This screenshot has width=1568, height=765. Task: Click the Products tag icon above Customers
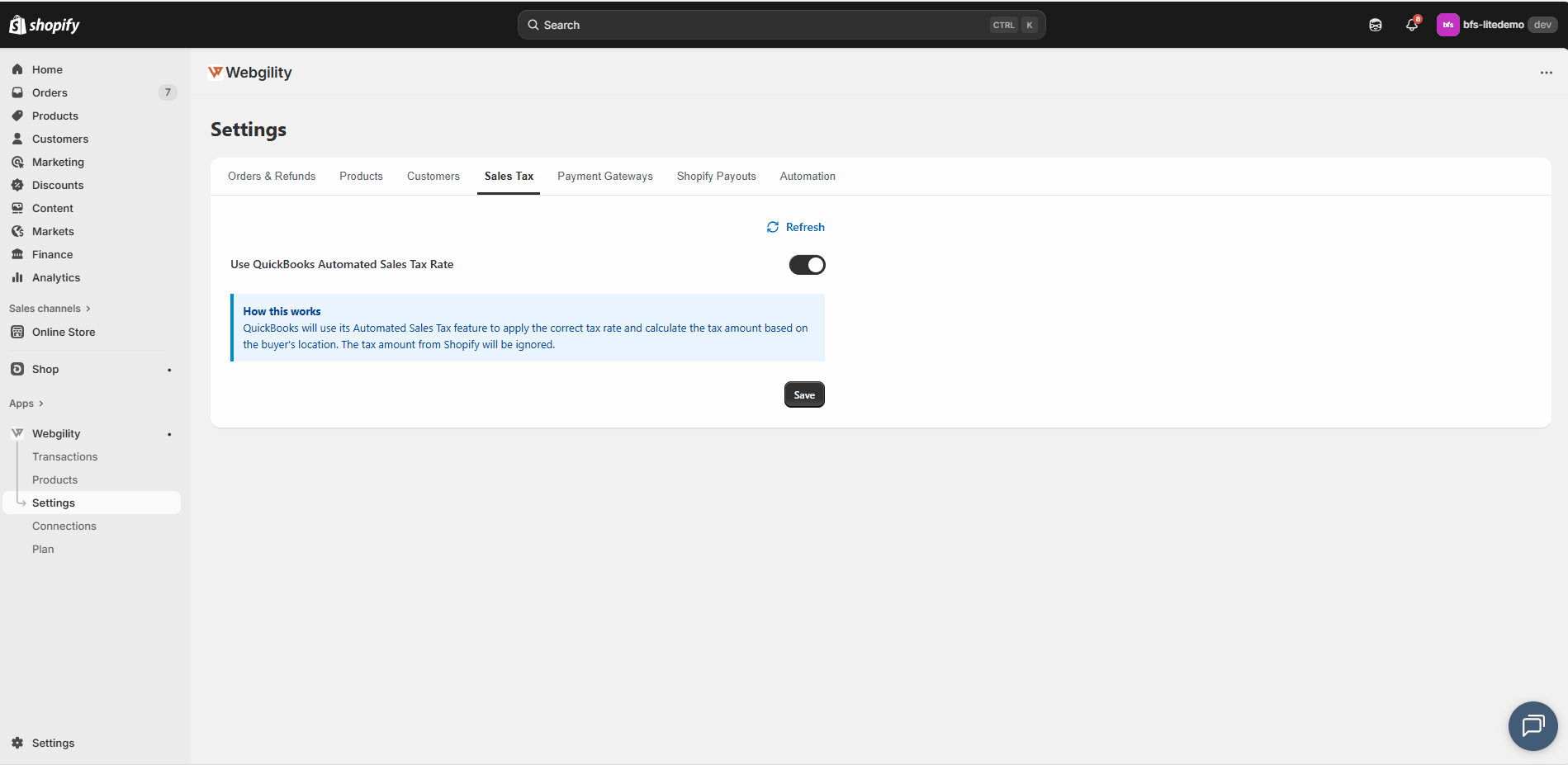17,116
